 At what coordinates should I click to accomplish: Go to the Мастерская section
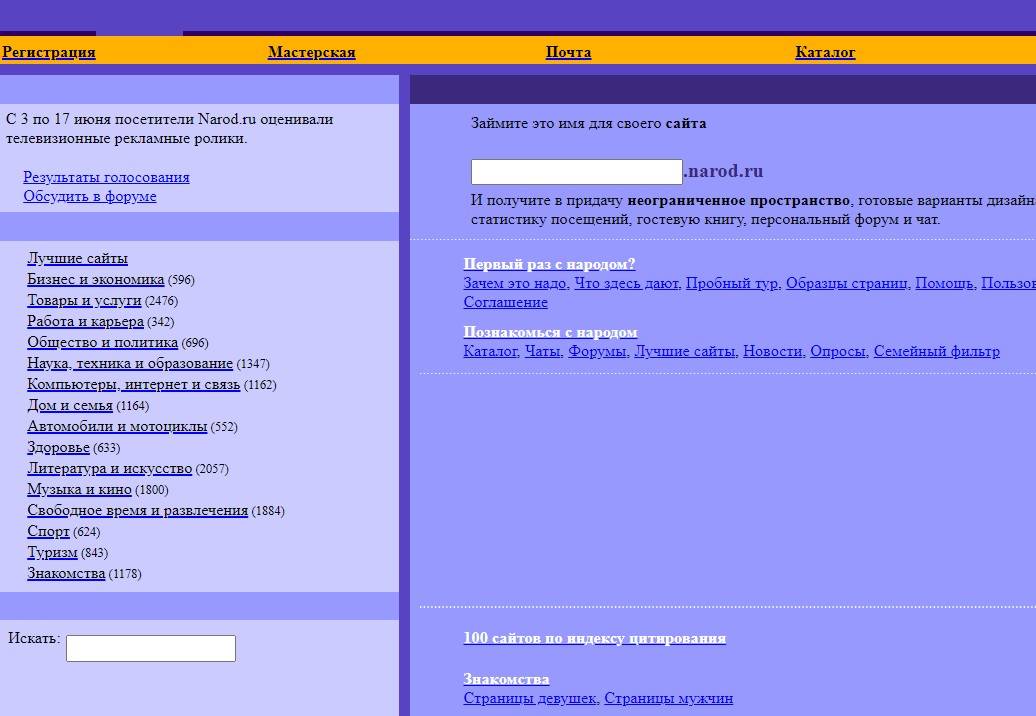tap(311, 52)
